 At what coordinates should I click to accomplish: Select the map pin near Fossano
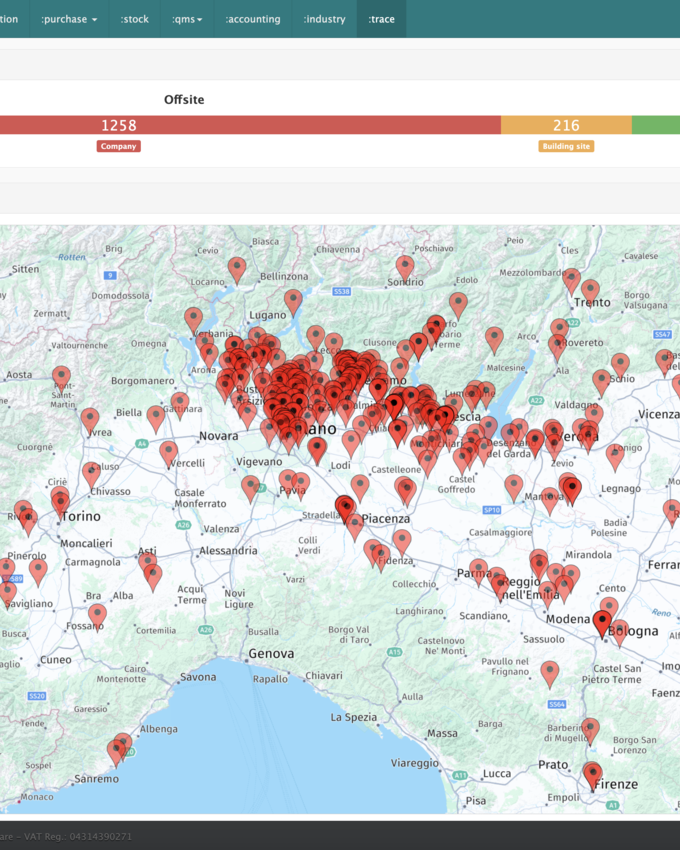pos(97,615)
